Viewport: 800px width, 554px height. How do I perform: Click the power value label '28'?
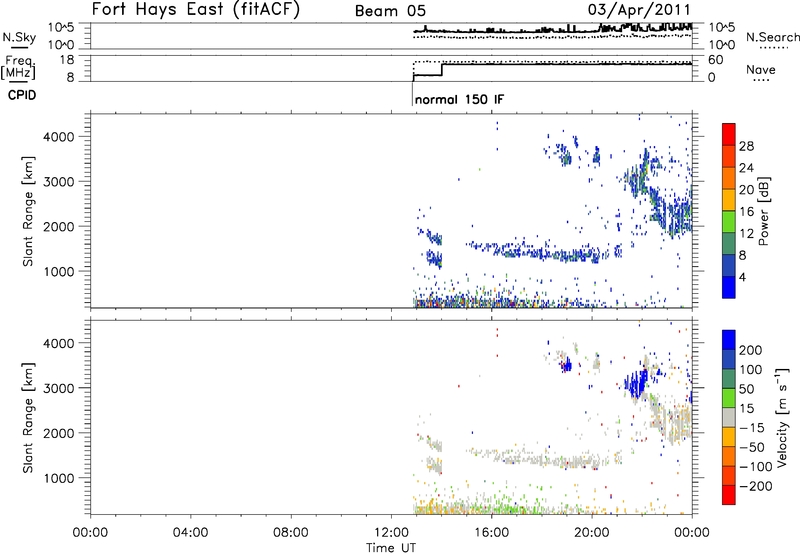[746, 146]
